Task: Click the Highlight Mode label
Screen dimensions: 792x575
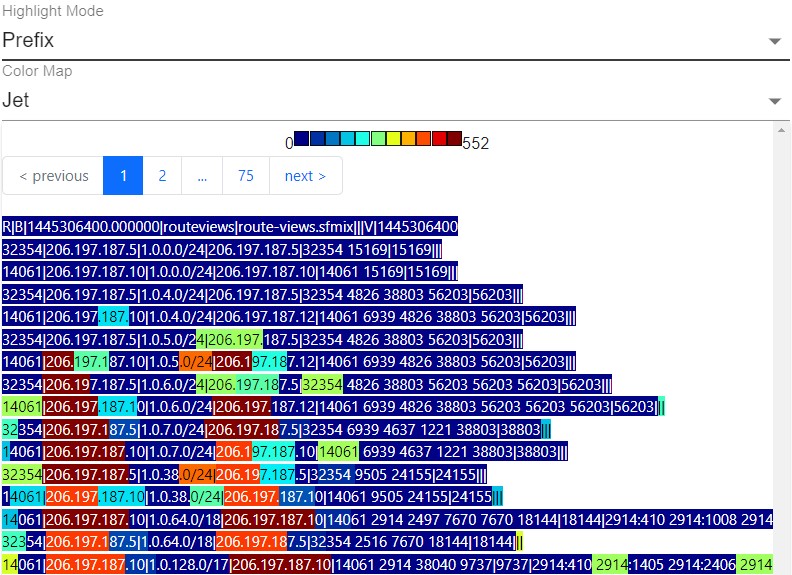Action: 53,11
